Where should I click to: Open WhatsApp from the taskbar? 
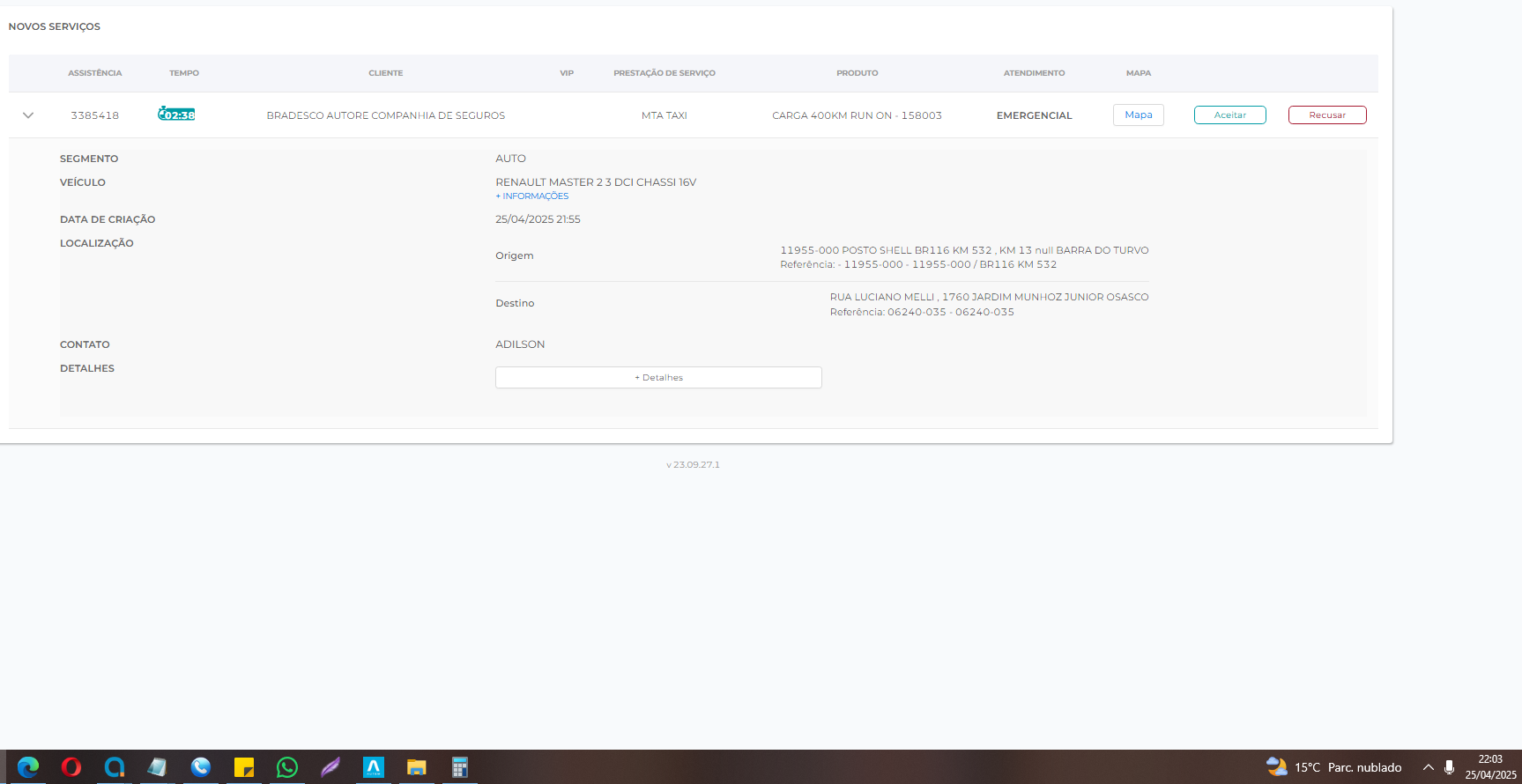[x=287, y=767]
